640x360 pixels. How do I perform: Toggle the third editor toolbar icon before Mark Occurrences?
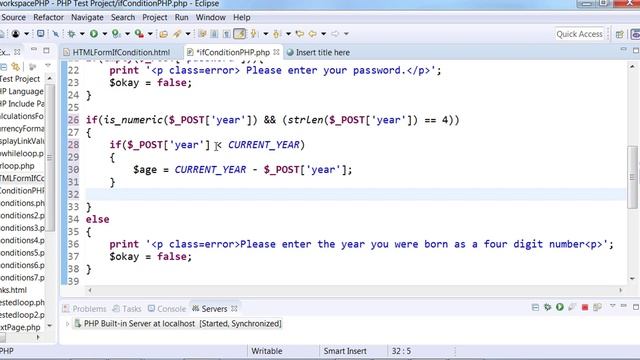(227, 34)
